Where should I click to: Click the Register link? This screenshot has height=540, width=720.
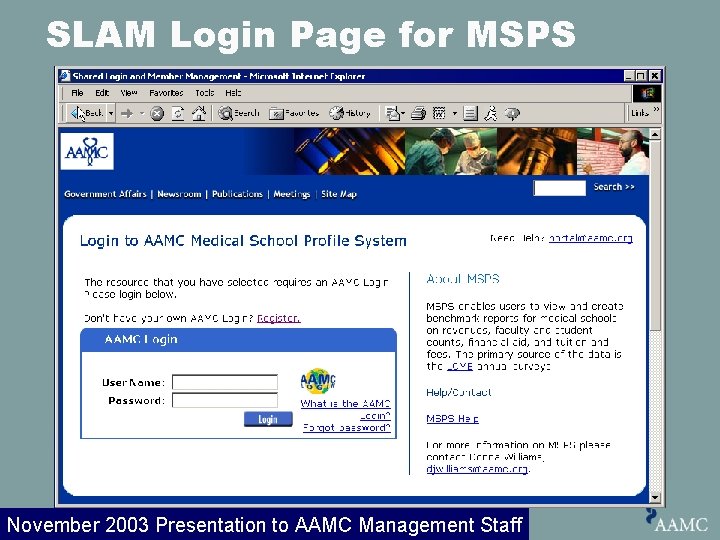pyautogui.click(x=279, y=318)
